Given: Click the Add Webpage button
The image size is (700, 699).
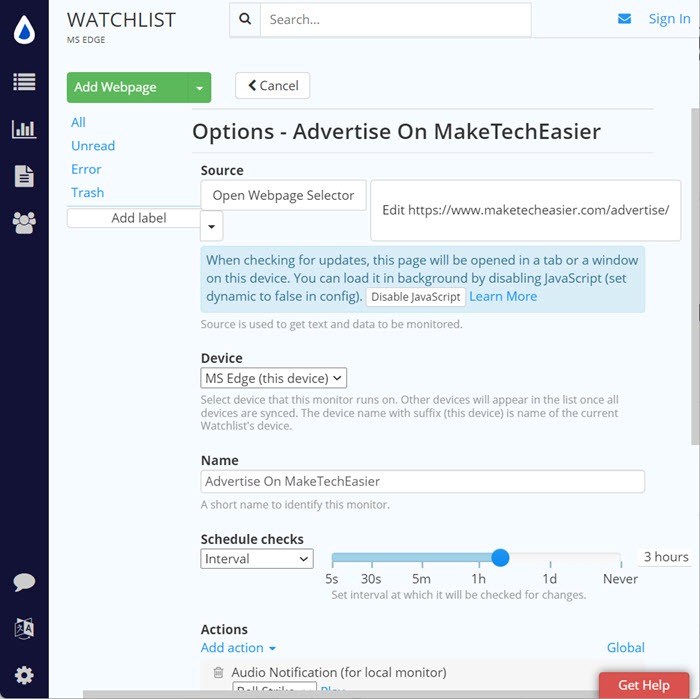Looking at the screenshot, I should coord(128,87).
